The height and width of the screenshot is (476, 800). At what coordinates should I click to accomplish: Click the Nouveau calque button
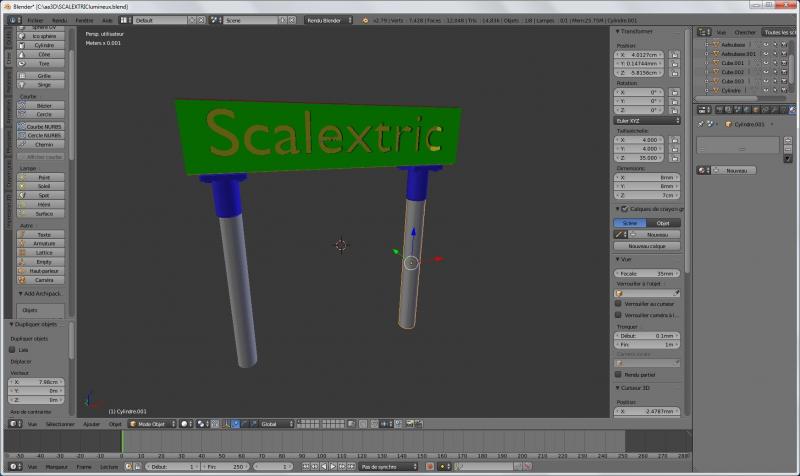(648, 245)
